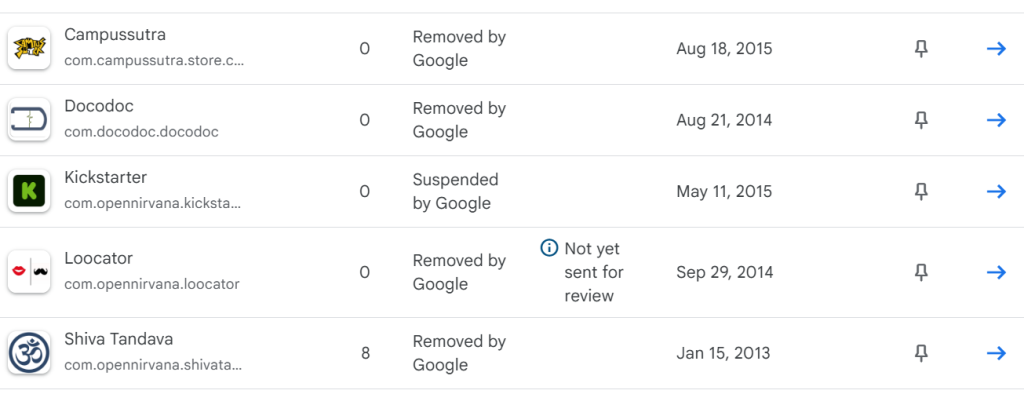Pin the Docodoc app
Screen dimensions: 1024x394
click(x=921, y=120)
